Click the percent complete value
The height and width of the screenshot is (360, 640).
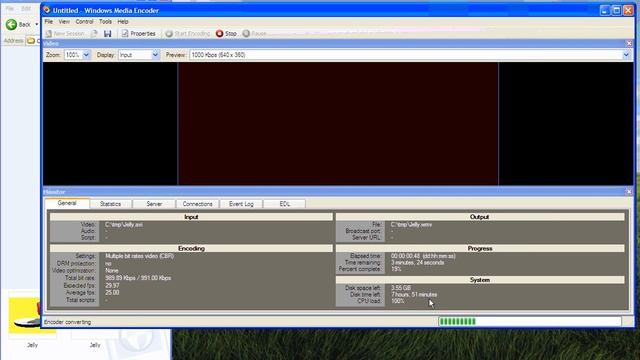point(396,269)
